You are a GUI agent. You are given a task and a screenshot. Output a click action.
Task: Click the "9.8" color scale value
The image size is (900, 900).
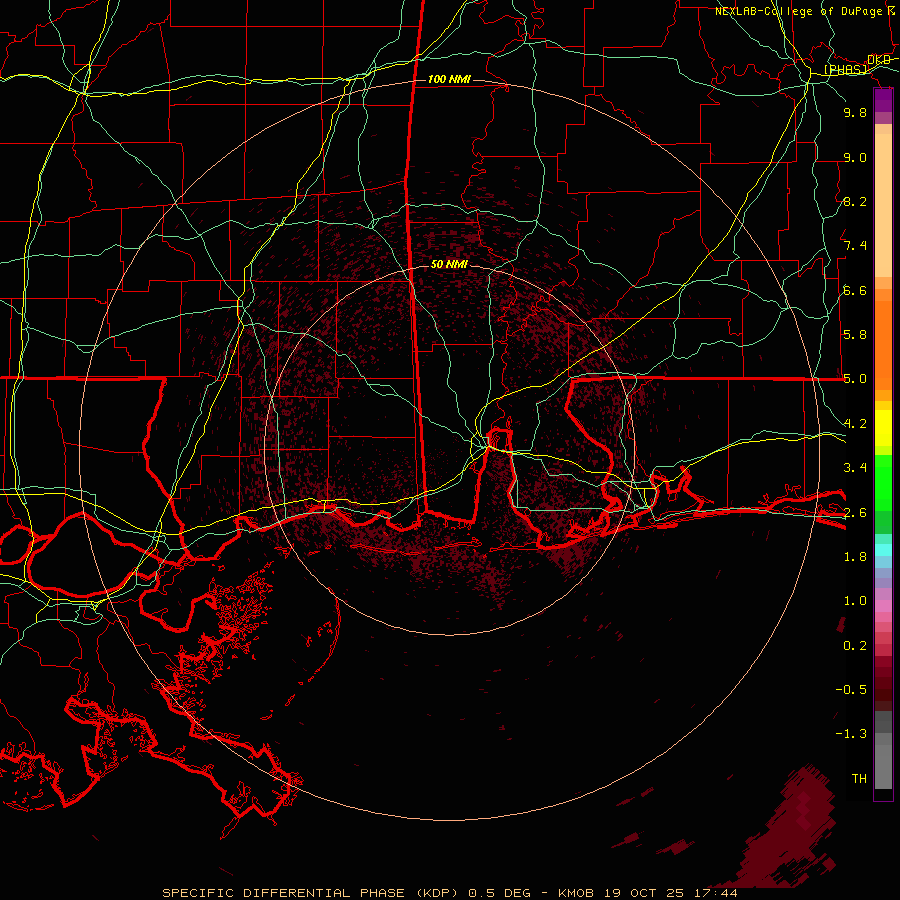[x=855, y=112]
